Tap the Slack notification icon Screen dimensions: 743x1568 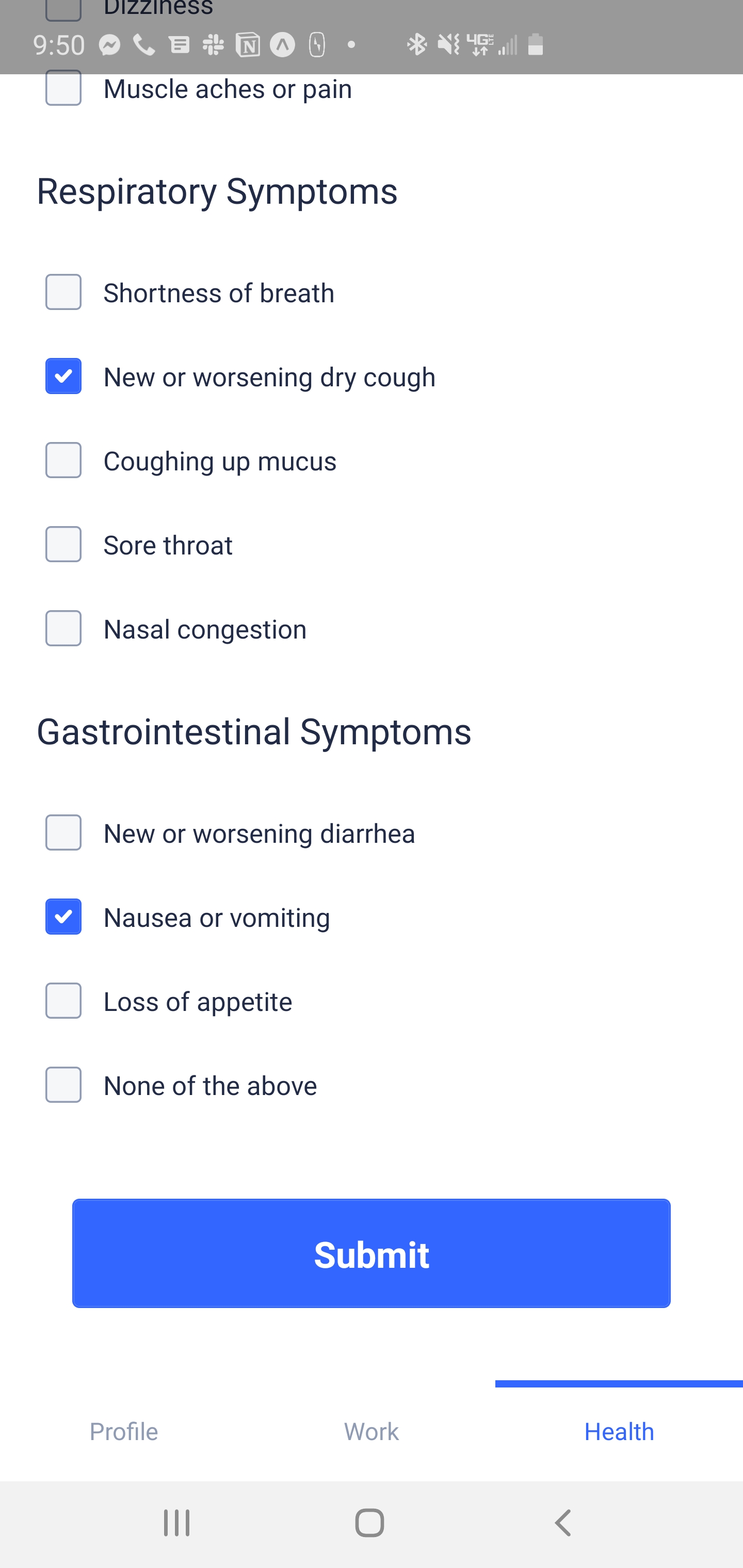coord(213,45)
